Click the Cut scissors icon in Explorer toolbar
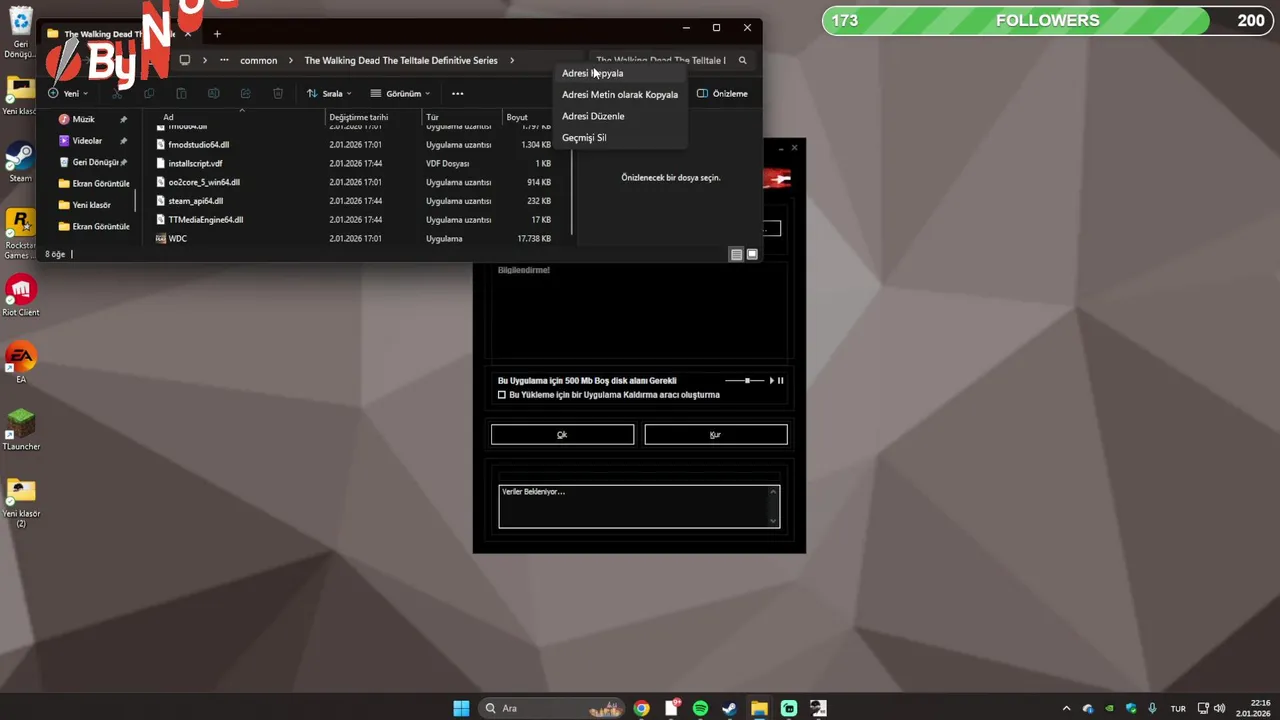This screenshot has height=720, width=1280. 117,93
